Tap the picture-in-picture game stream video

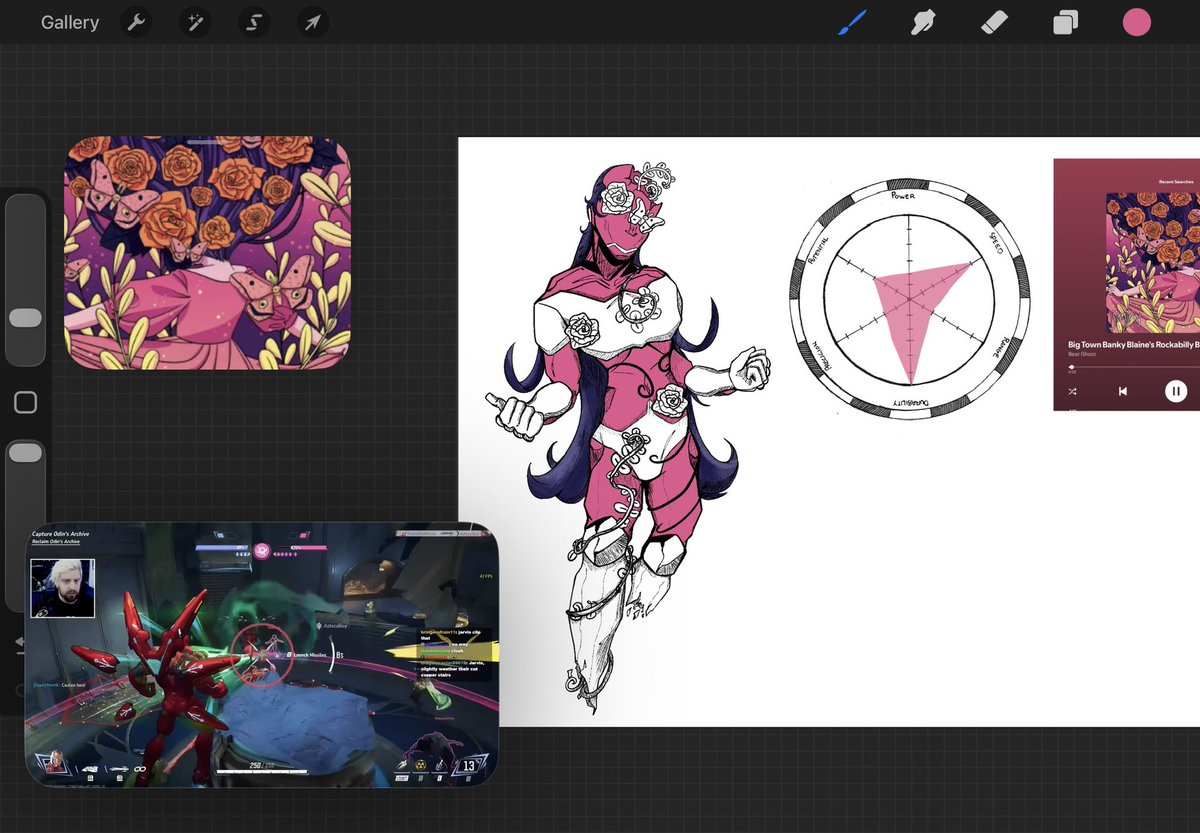(x=261, y=654)
